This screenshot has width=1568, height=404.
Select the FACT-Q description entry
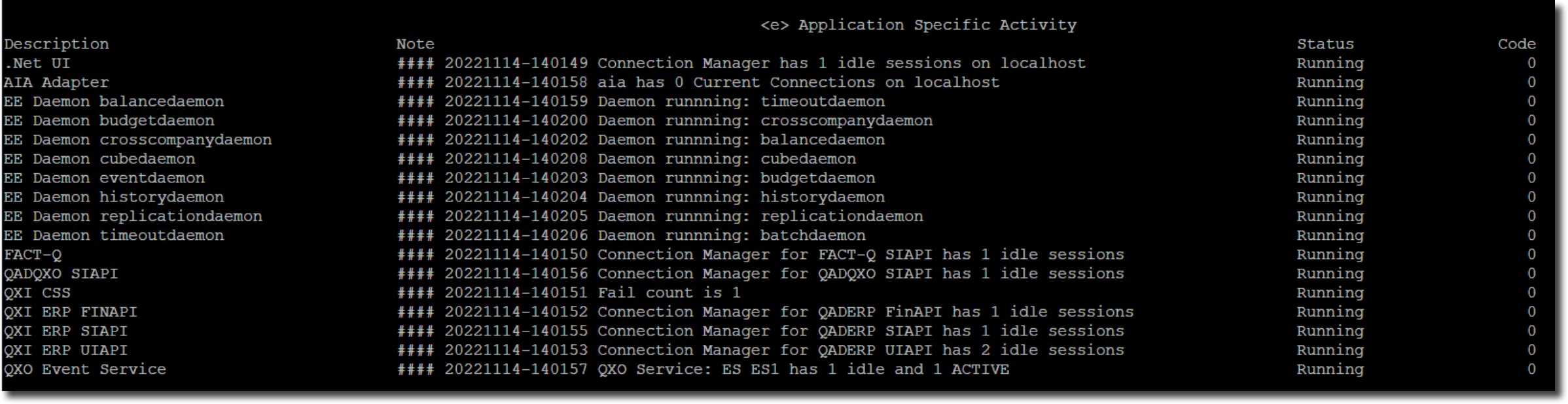pyautogui.click(x=33, y=254)
